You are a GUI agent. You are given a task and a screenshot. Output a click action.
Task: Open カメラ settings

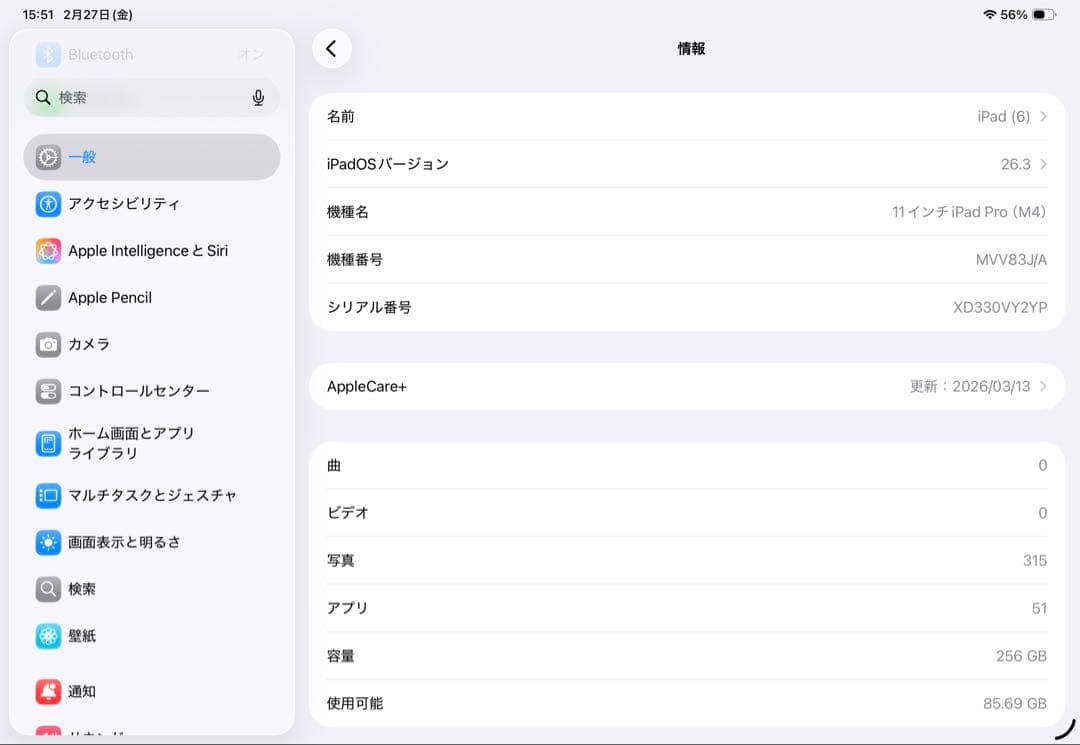tap(152, 344)
